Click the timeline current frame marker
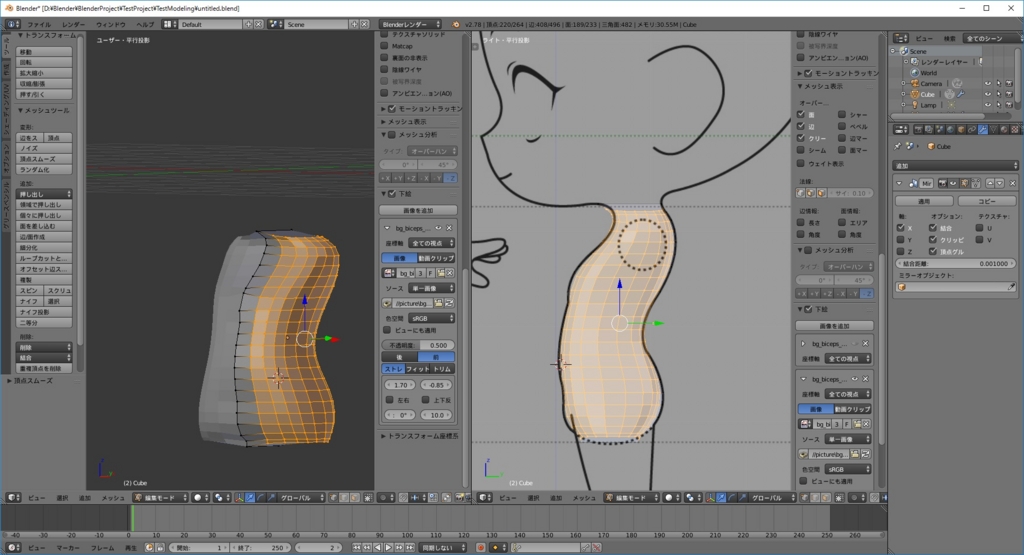The image size is (1024, 555). [132, 518]
